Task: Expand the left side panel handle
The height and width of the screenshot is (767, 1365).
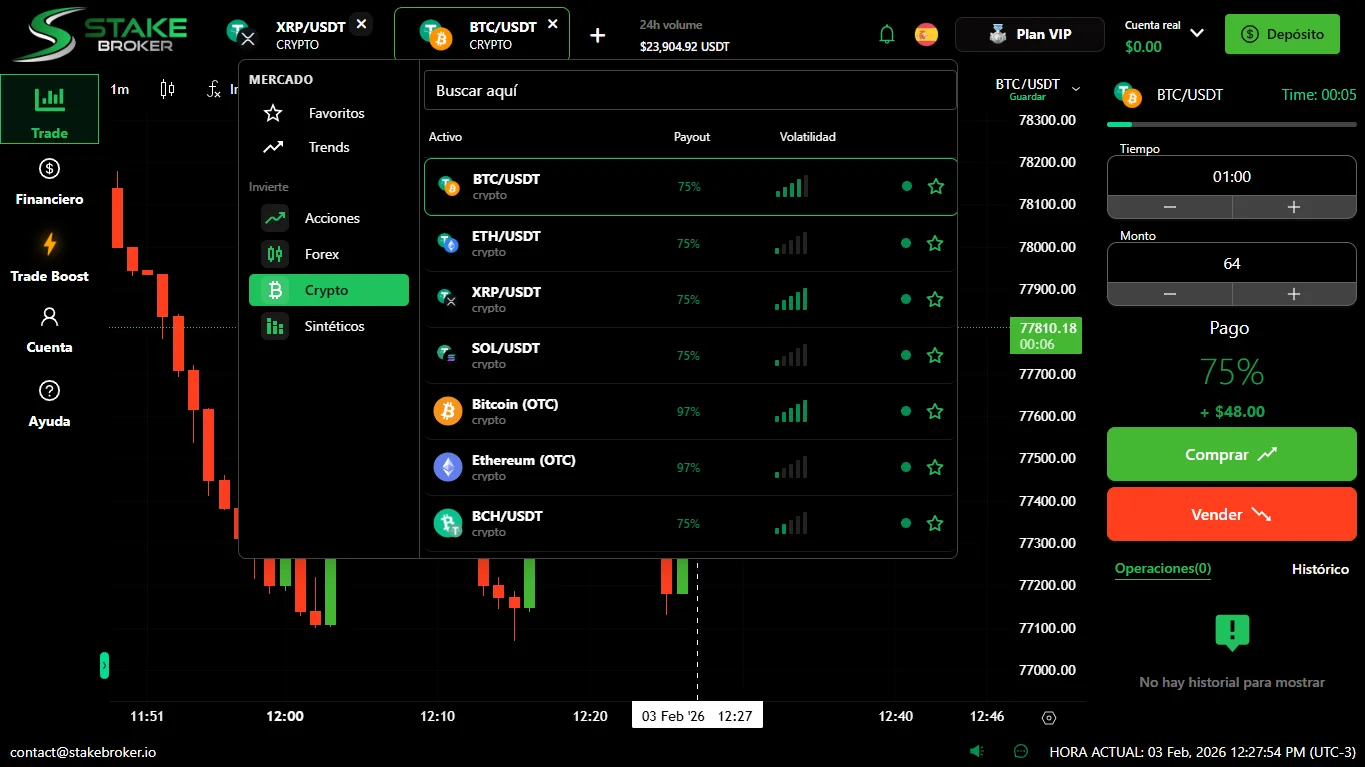Action: click(104, 665)
